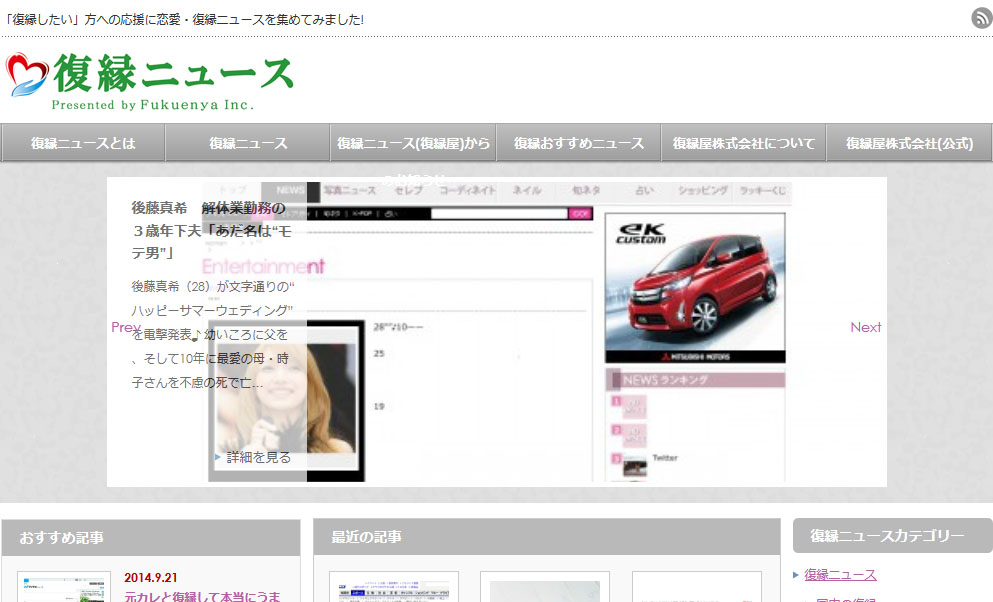Screen dimensions: 993x602
Task: Open the middle 最近の記事 thumbnail
Action: [x=544, y=587]
